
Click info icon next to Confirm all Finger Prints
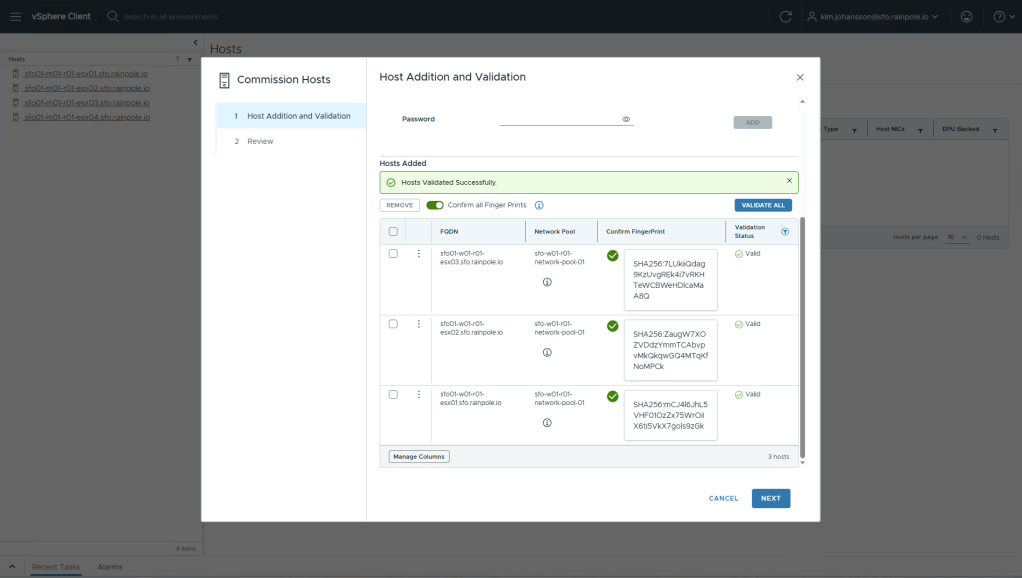(x=539, y=205)
